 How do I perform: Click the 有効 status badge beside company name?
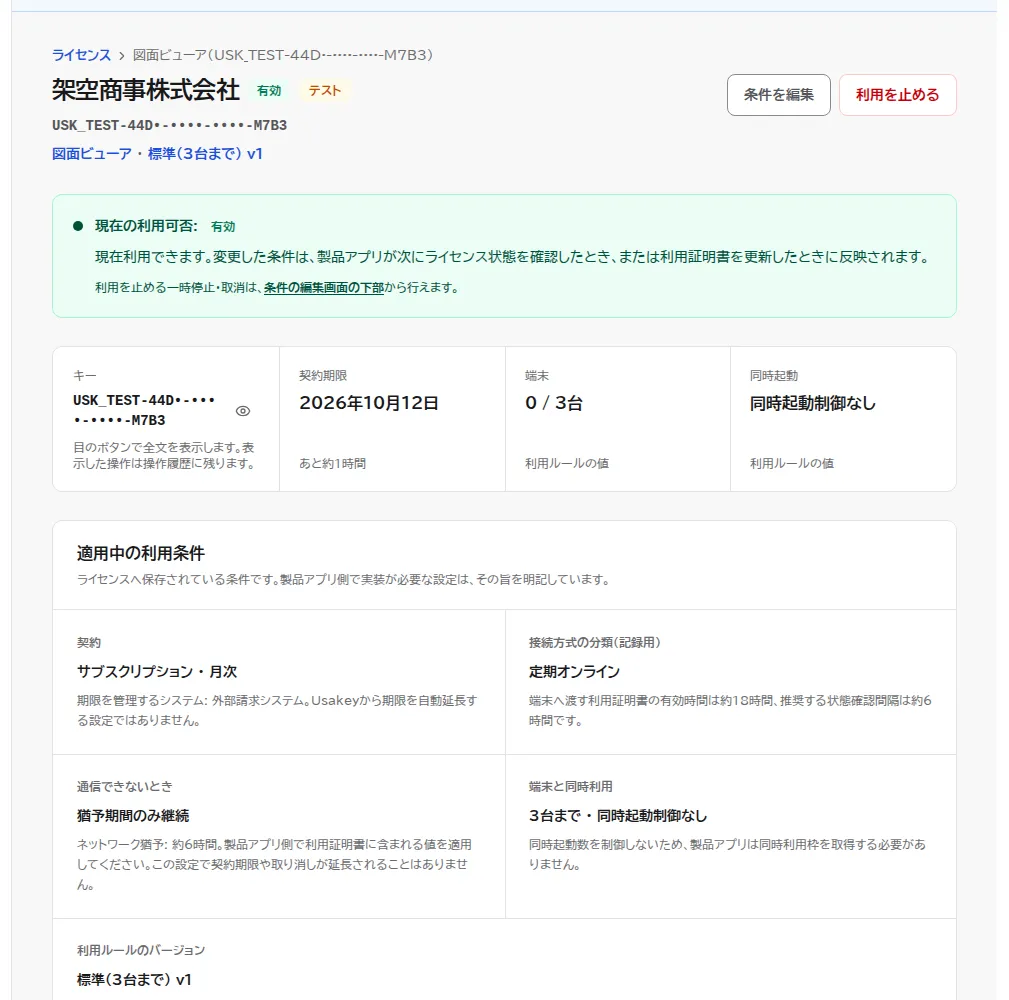pyautogui.click(x=269, y=91)
